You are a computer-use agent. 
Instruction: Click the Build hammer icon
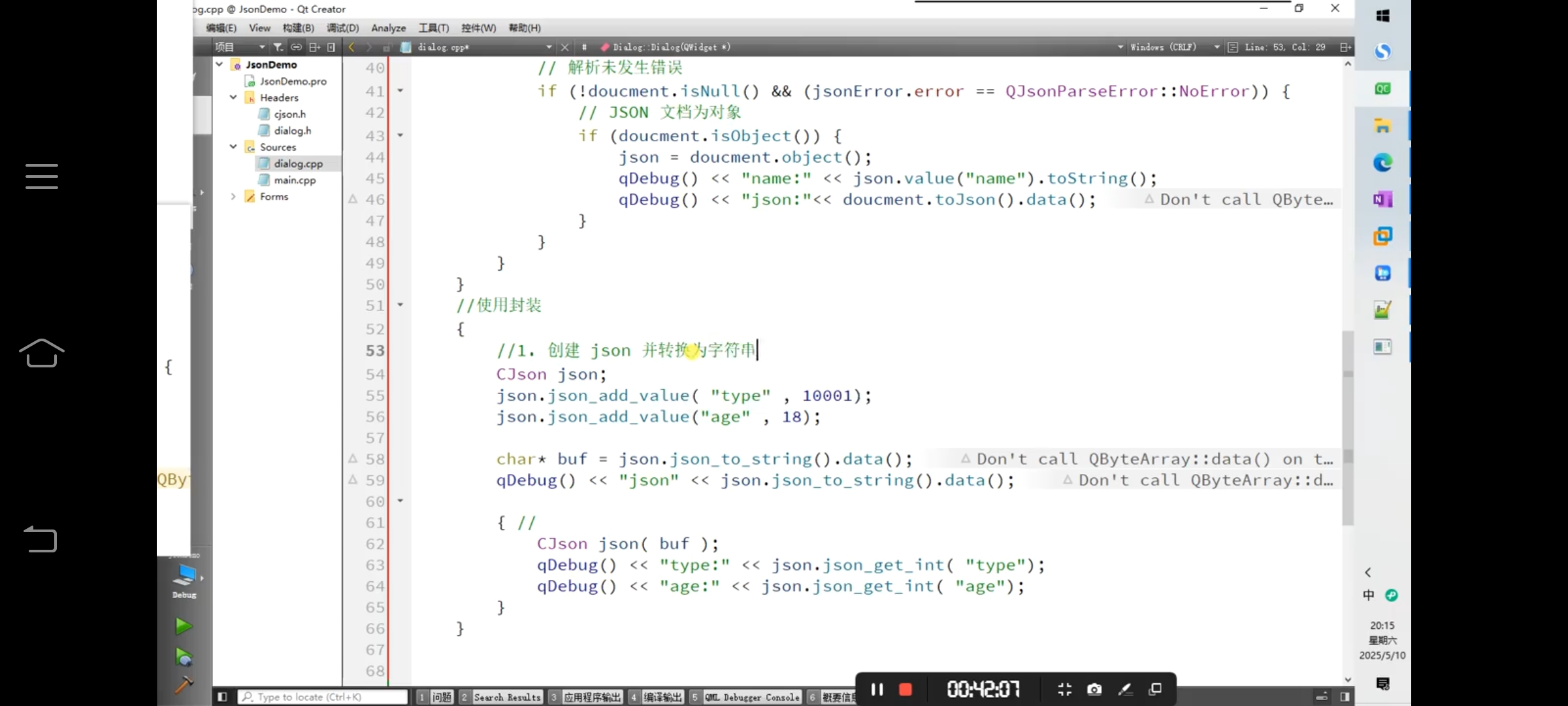[184, 684]
